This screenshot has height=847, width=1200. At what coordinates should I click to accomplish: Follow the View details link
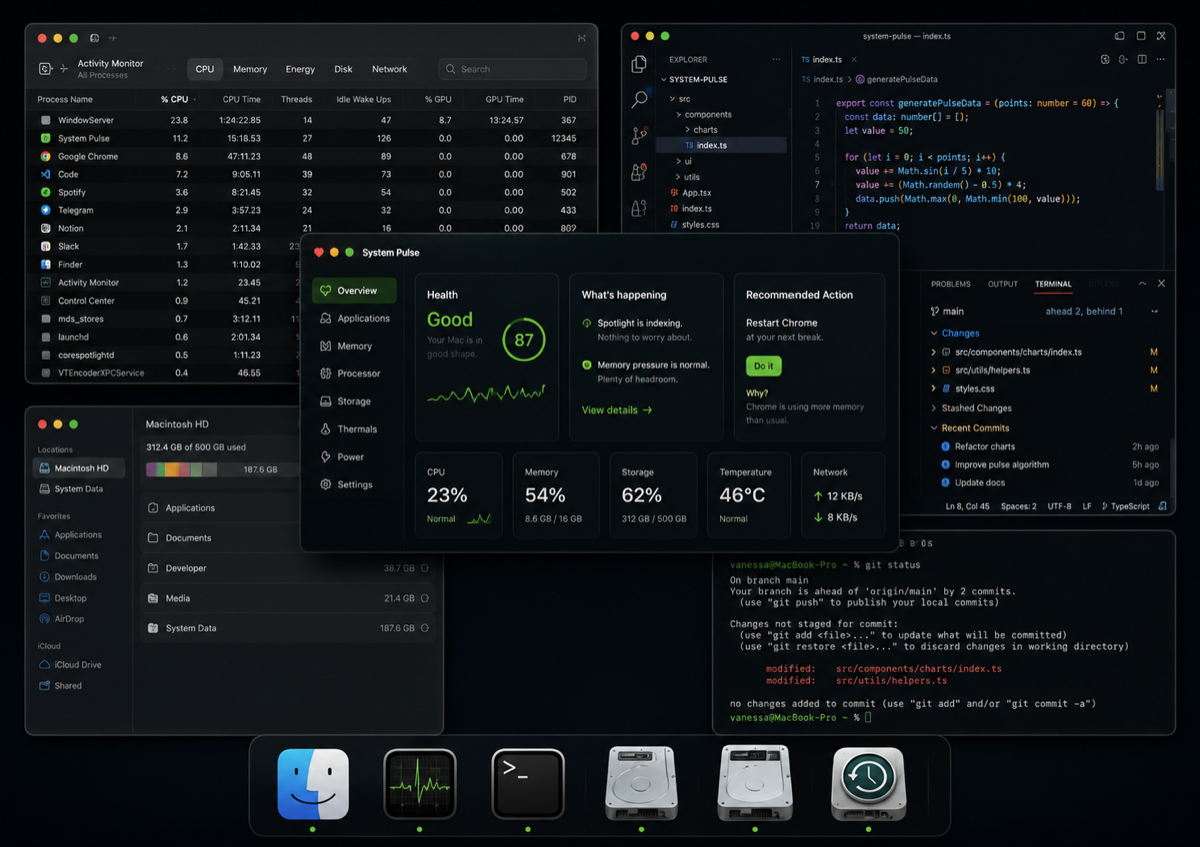tap(617, 410)
